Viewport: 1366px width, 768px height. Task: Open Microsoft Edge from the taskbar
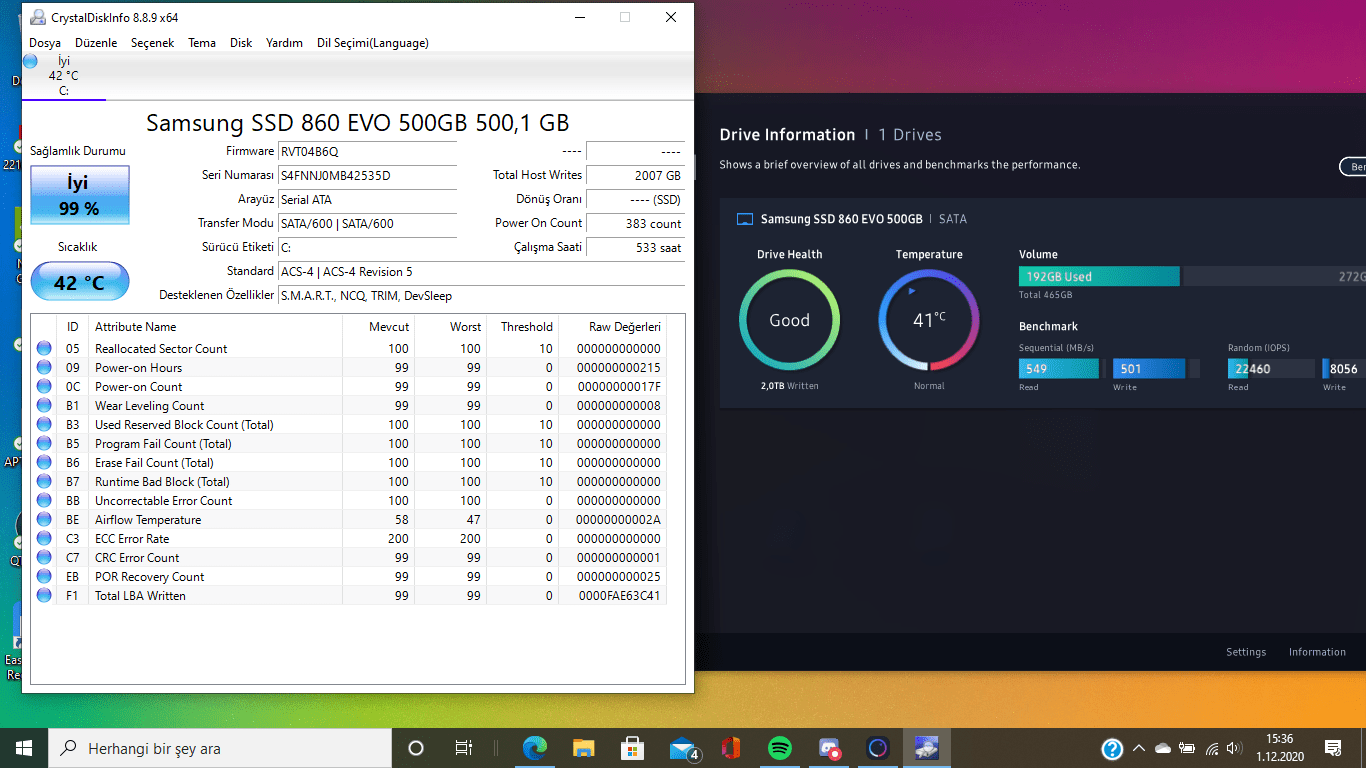point(536,748)
